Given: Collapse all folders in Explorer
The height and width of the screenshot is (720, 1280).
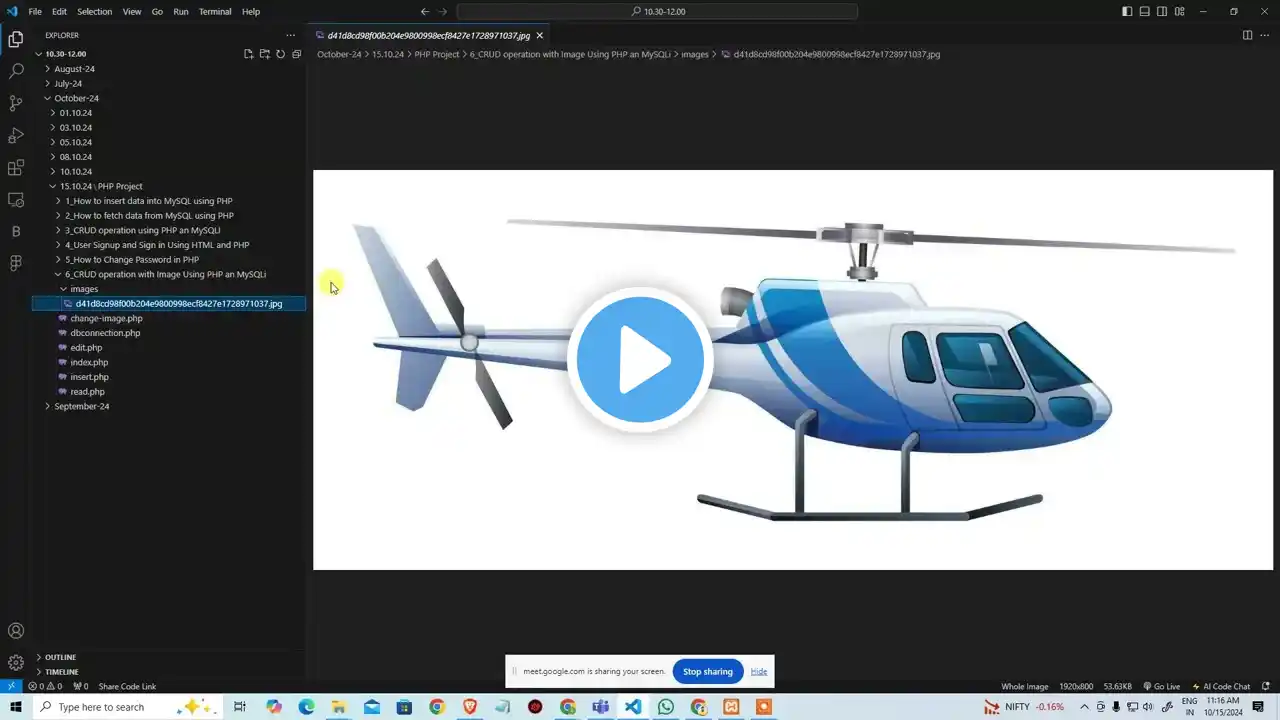Looking at the screenshot, I should point(296,54).
